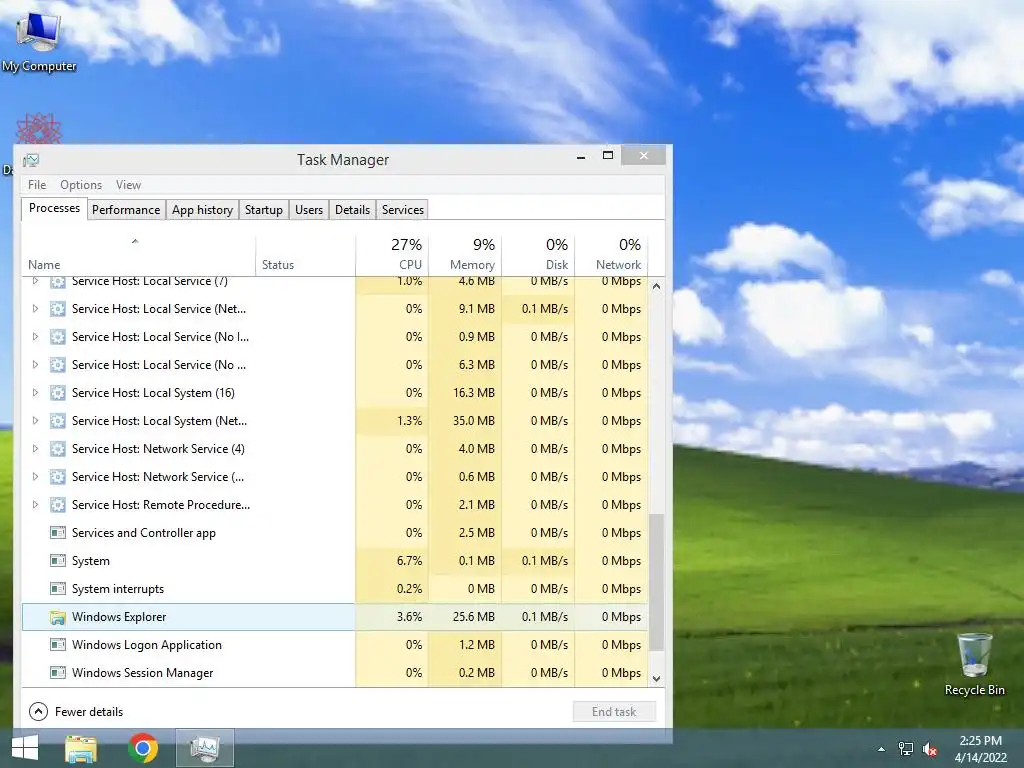1024x768 pixels.
Task: Open the View menu
Action: (x=128, y=185)
